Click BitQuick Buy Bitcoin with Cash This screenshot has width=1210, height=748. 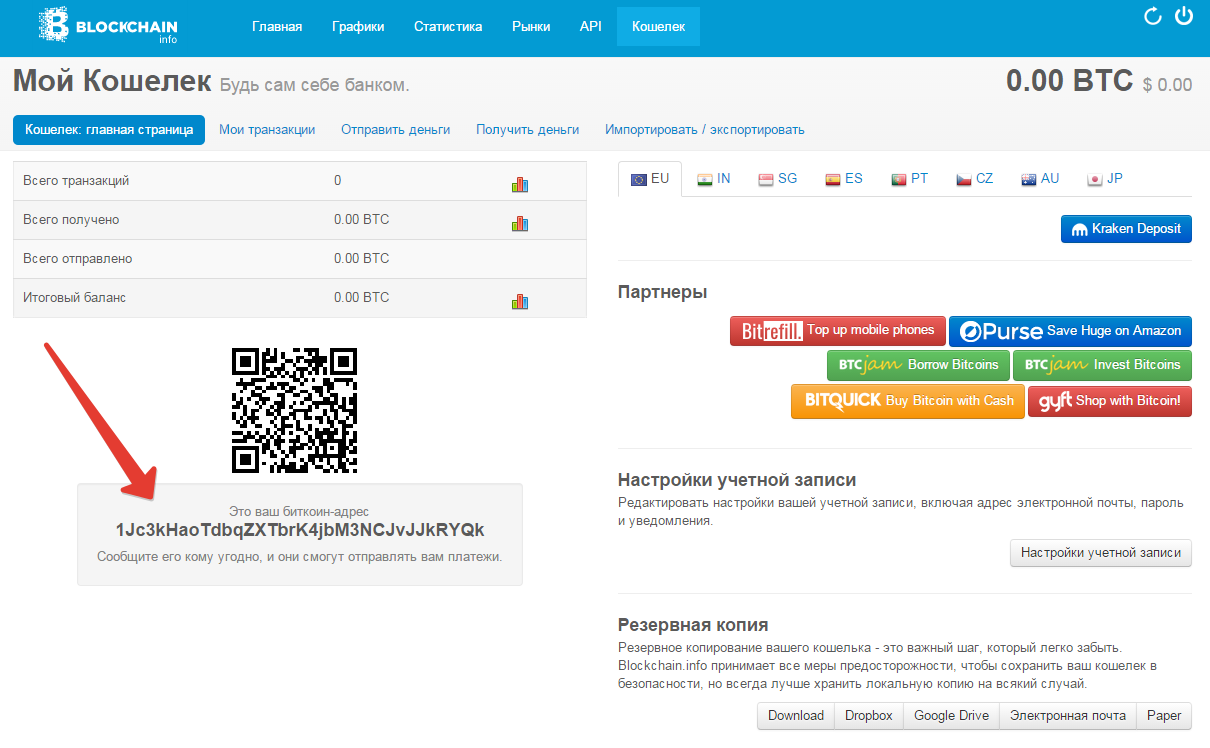908,401
